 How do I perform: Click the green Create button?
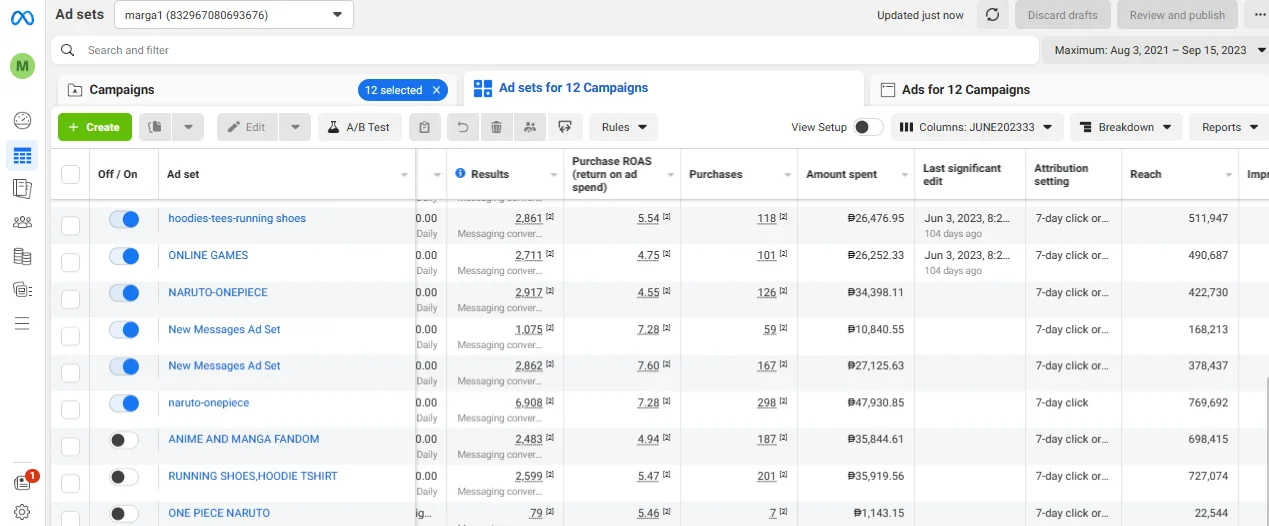click(95, 127)
